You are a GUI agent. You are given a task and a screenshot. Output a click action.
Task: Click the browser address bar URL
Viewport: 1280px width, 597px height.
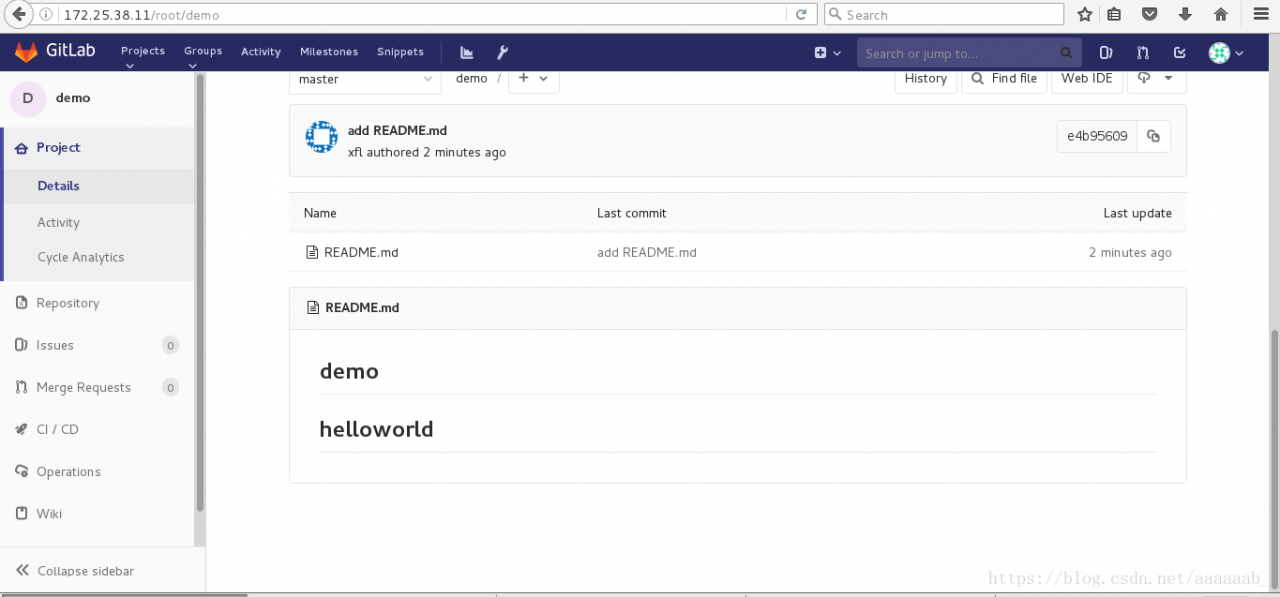click(141, 15)
